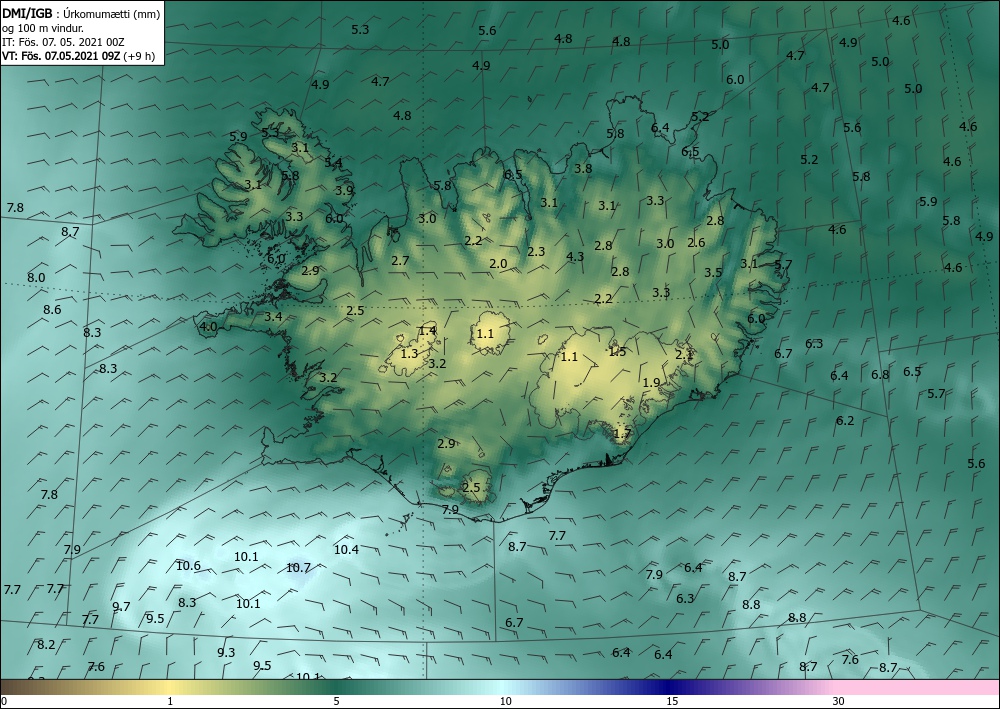Click the value '1.7' near the southeast coast
Viewport: 1000px width, 709px height.
tap(622, 434)
